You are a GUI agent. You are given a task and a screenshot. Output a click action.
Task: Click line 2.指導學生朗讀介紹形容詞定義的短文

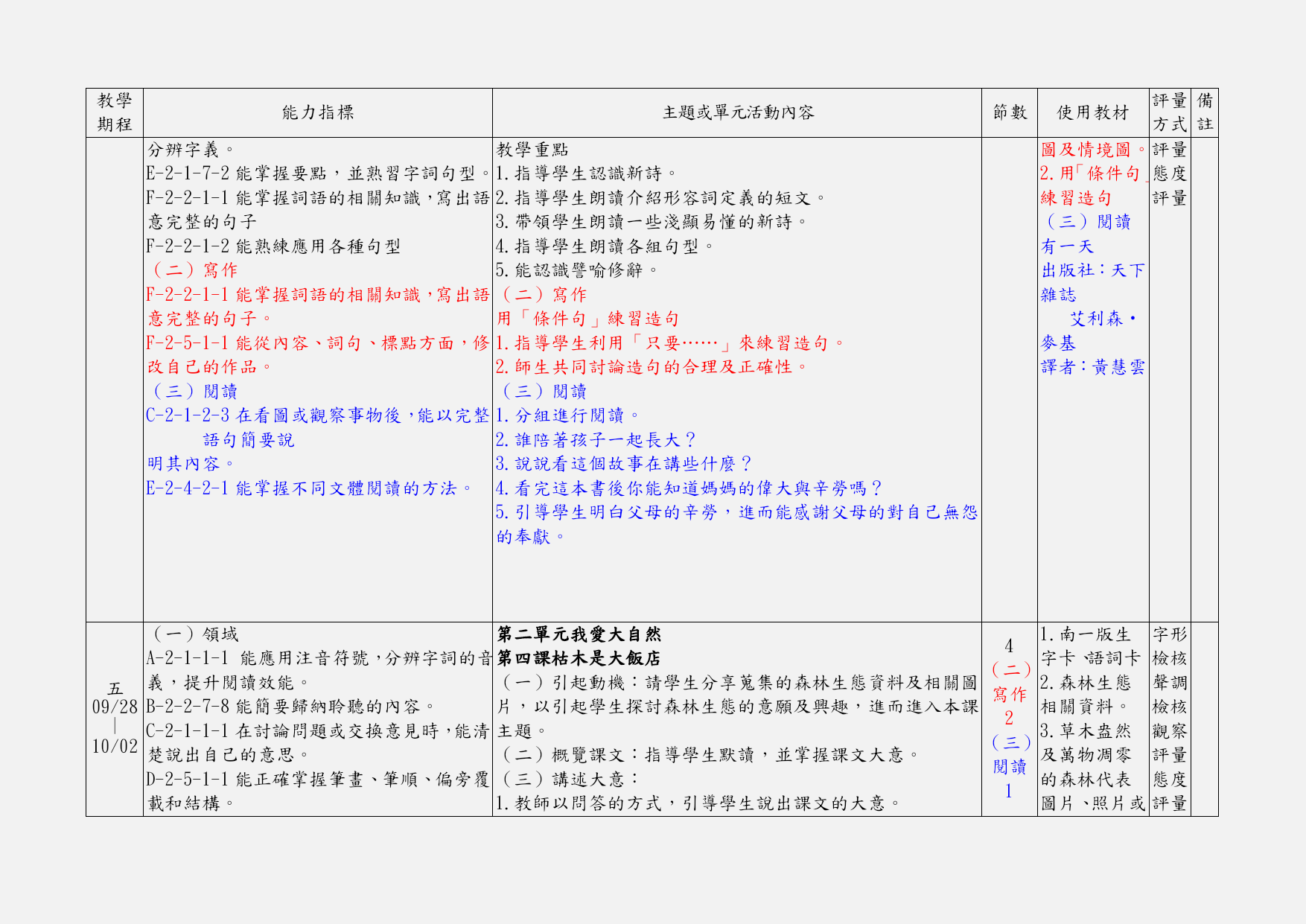[x=661, y=198]
